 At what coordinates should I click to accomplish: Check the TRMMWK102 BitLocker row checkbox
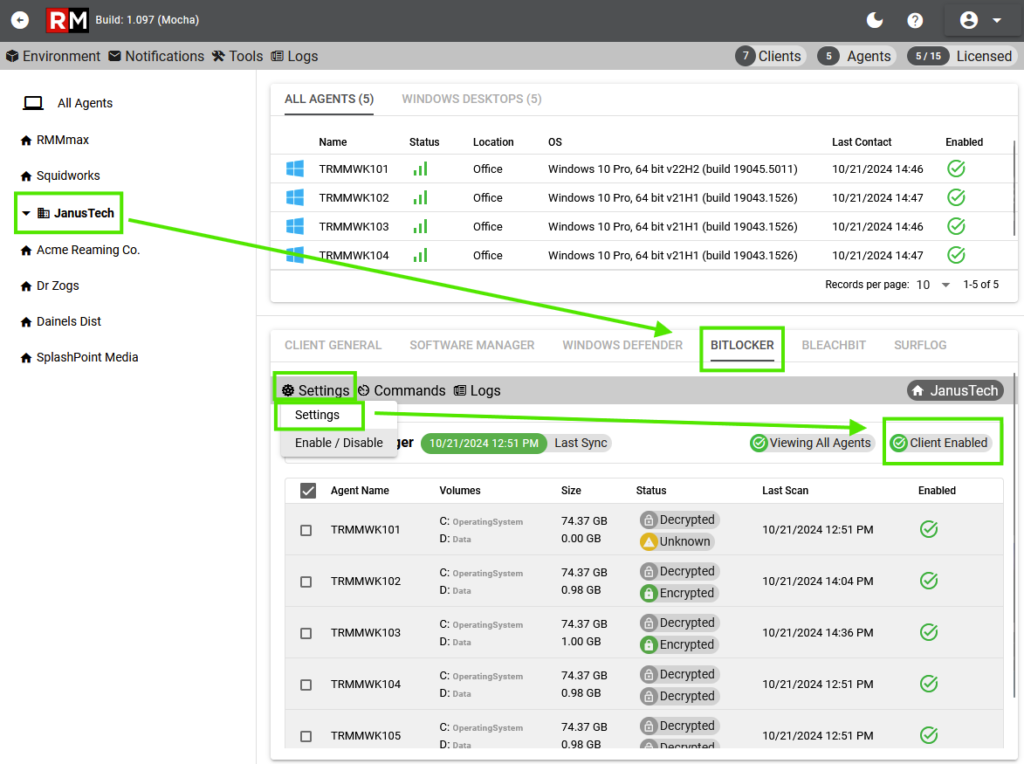coord(306,582)
